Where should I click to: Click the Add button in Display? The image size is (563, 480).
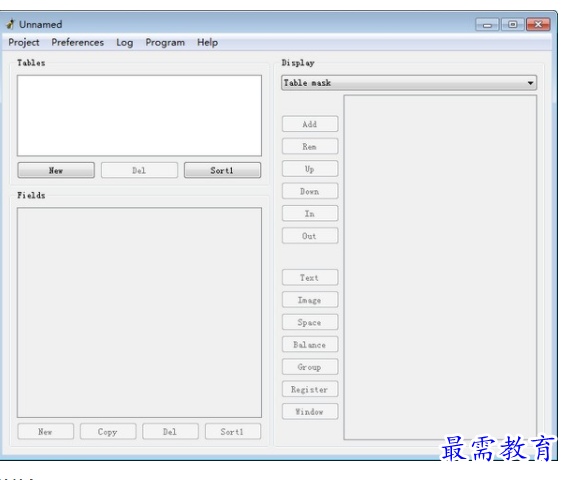310,124
